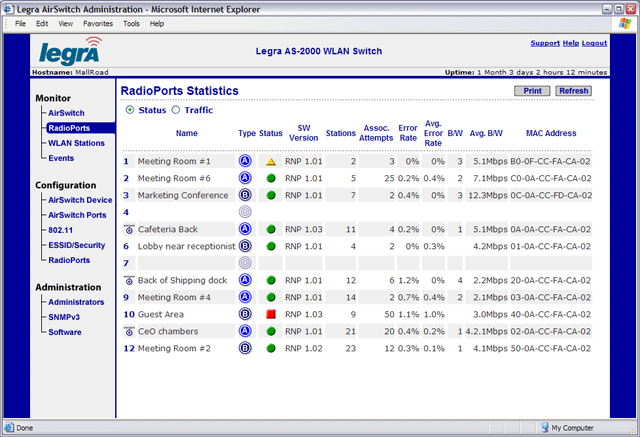The width and height of the screenshot is (640, 437).
Task: Click the type B icon for Marketing Conference
Action: (245, 195)
